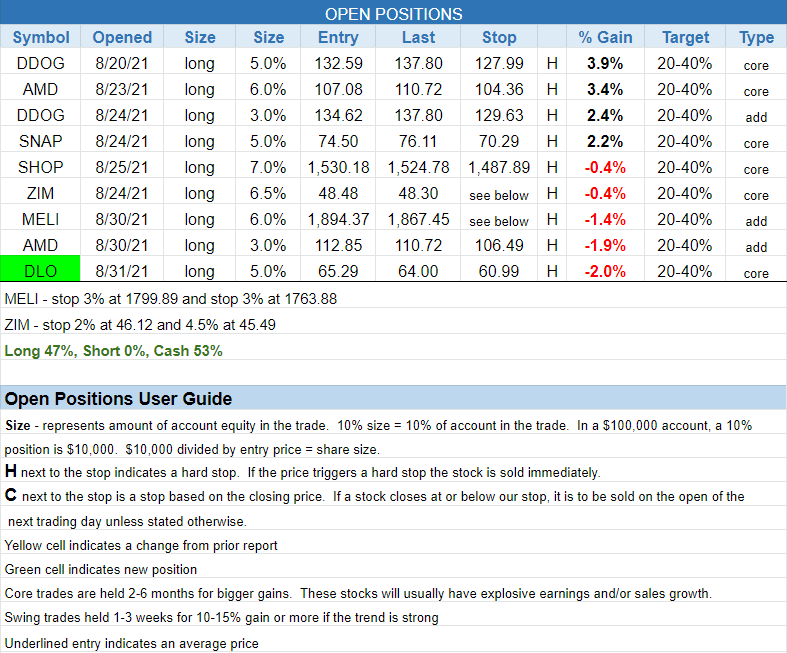The image size is (787, 653).
Task: Click stop value 127.99
Action: click(x=499, y=63)
